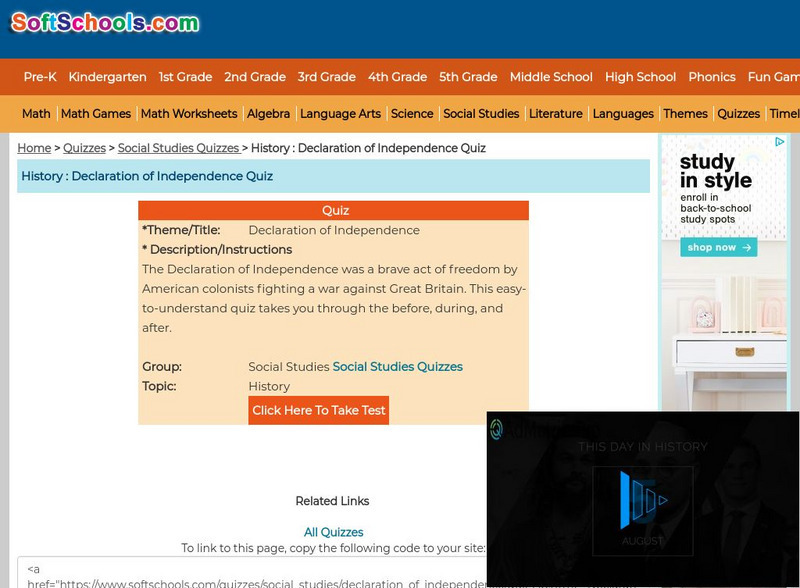Open Quizzes in the subject bar
The width and height of the screenshot is (800, 588).
pyautogui.click(x=738, y=113)
